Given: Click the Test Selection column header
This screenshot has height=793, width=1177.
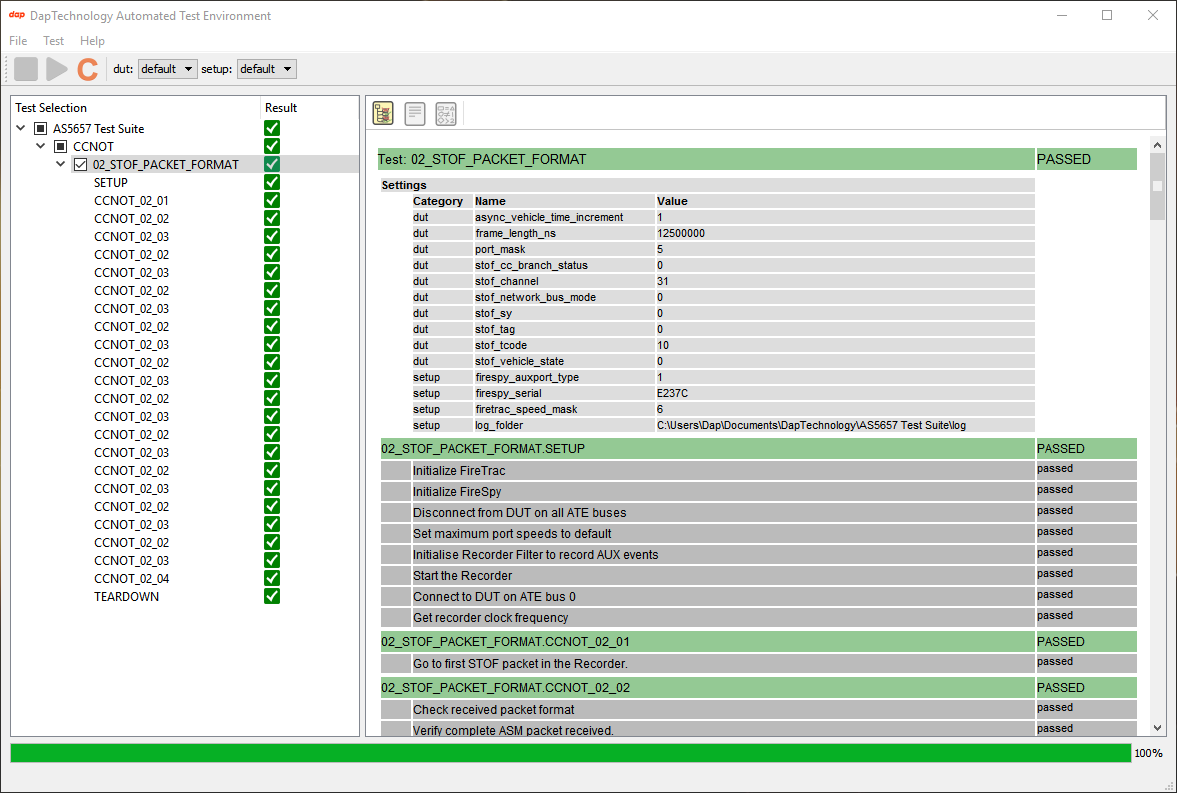Looking at the screenshot, I should 135,107.
